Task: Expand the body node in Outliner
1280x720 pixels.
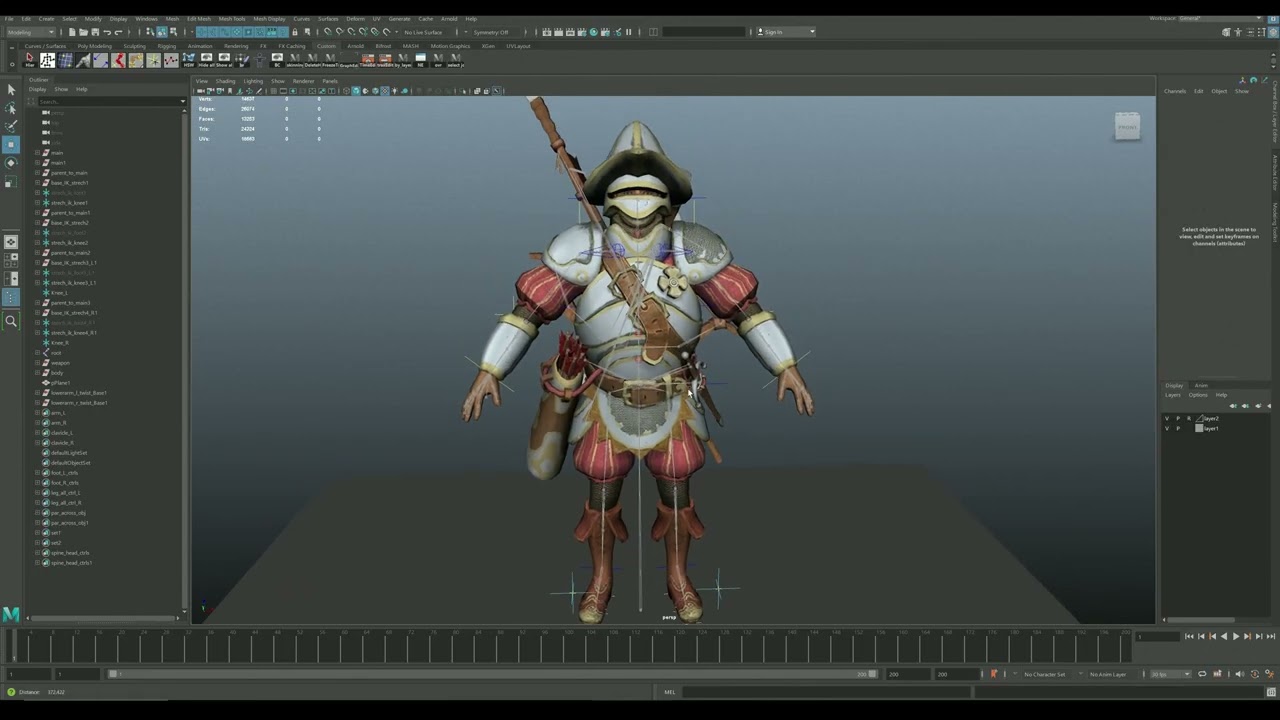Action: (x=37, y=372)
